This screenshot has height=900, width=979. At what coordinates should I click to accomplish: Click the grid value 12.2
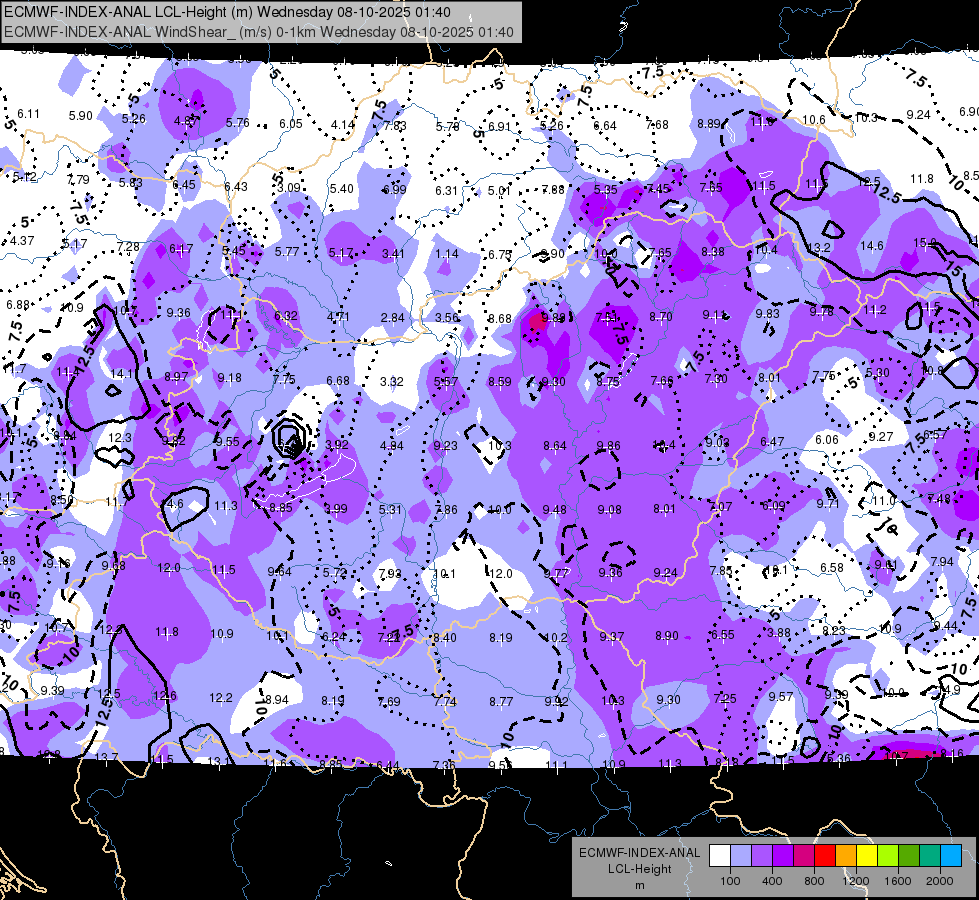point(220,698)
